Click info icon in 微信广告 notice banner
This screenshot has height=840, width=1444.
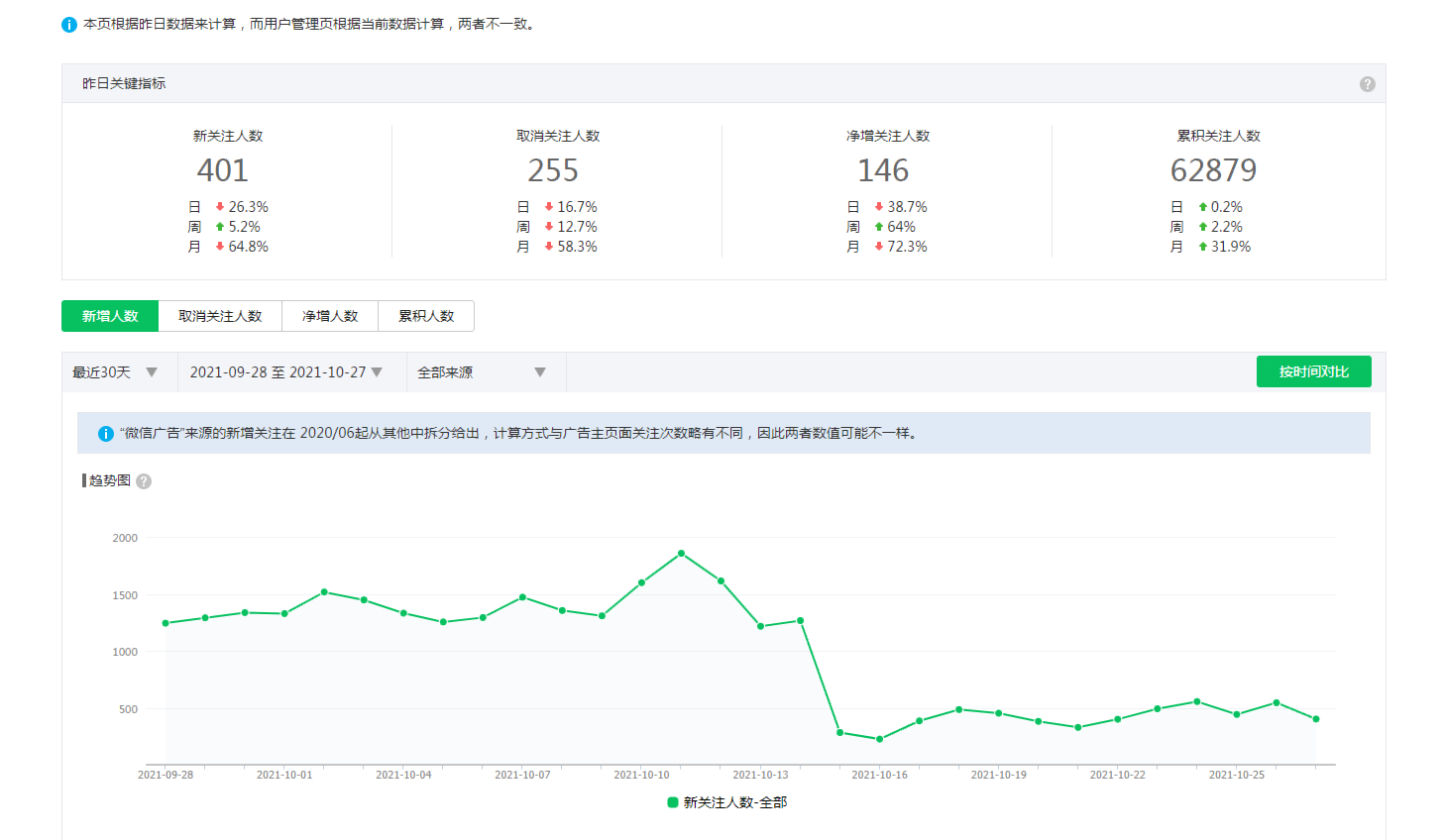pyautogui.click(x=105, y=434)
